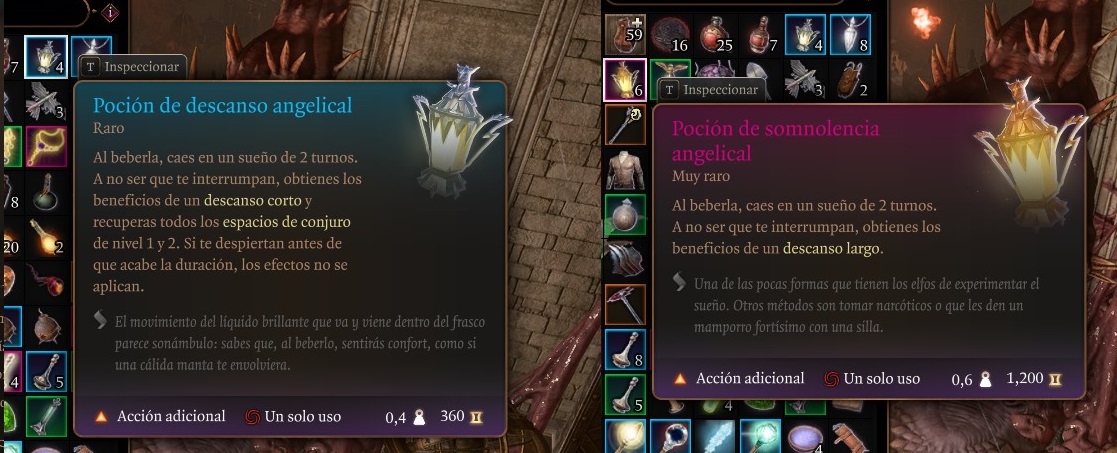
Task: Click Inspeccionar above somnolencia angelical tooltip
Action: point(712,90)
